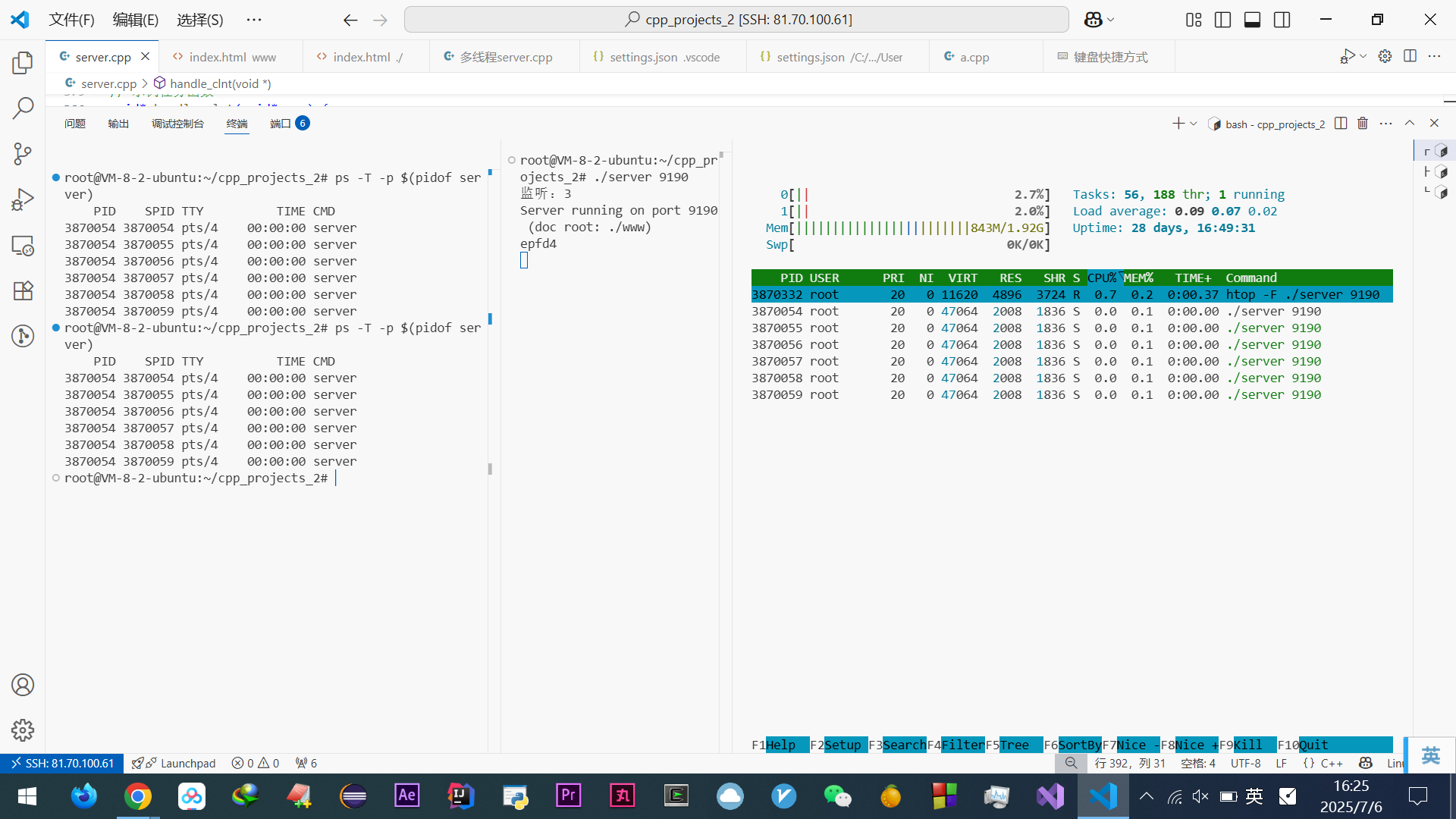This screenshot has width=1456, height=819.
Task: Open the Explorer view in activity bar
Action: [23, 63]
